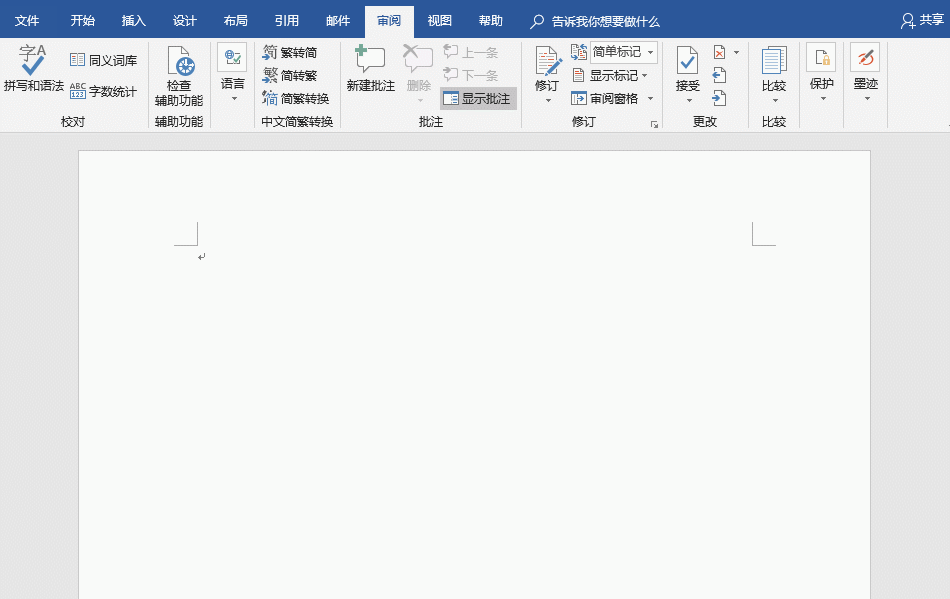The image size is (950, 599).
Task: Go to 下一条 comment
Action: (x=471, y=75)
